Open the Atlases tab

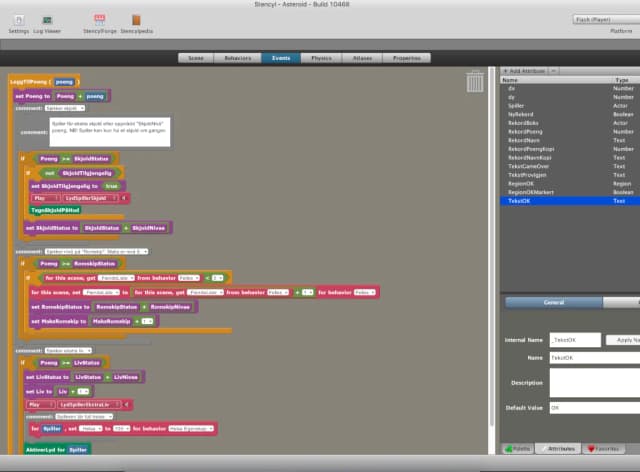tap(362, 58)
